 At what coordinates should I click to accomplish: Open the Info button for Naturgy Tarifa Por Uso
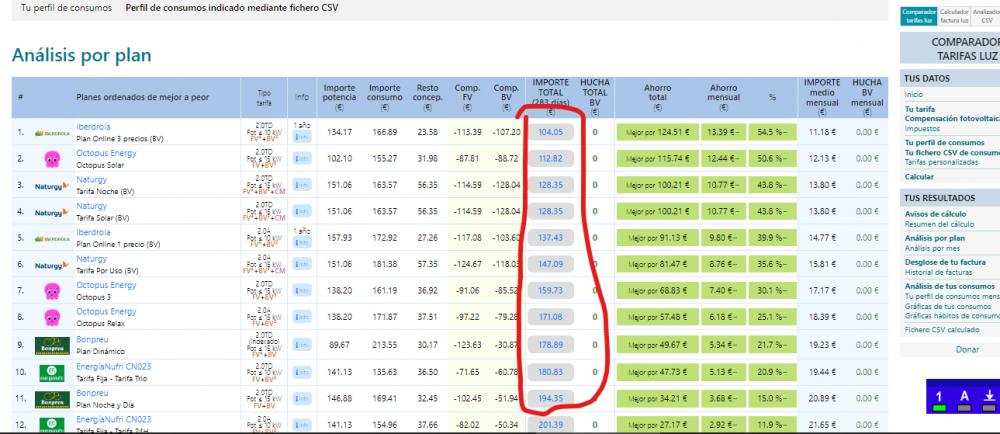click(x=302, y=264)
